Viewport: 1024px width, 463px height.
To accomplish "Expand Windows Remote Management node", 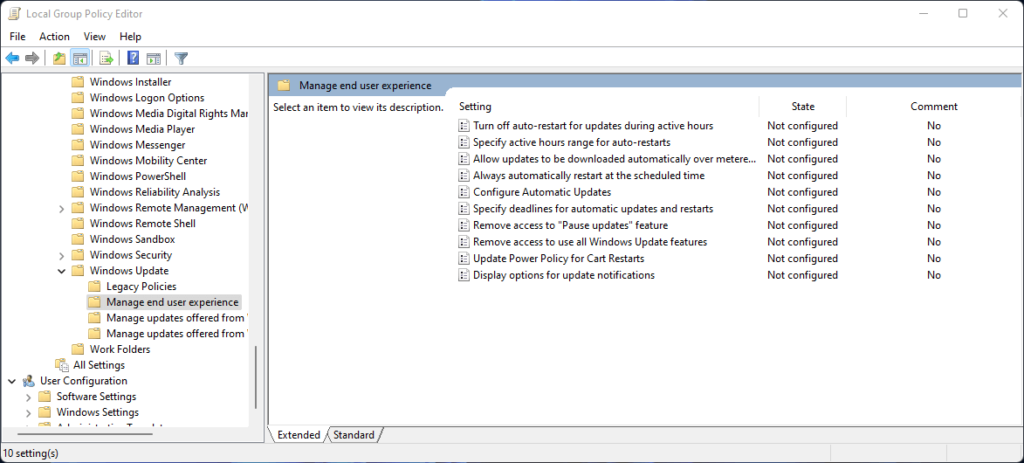I will click(61, 208).
